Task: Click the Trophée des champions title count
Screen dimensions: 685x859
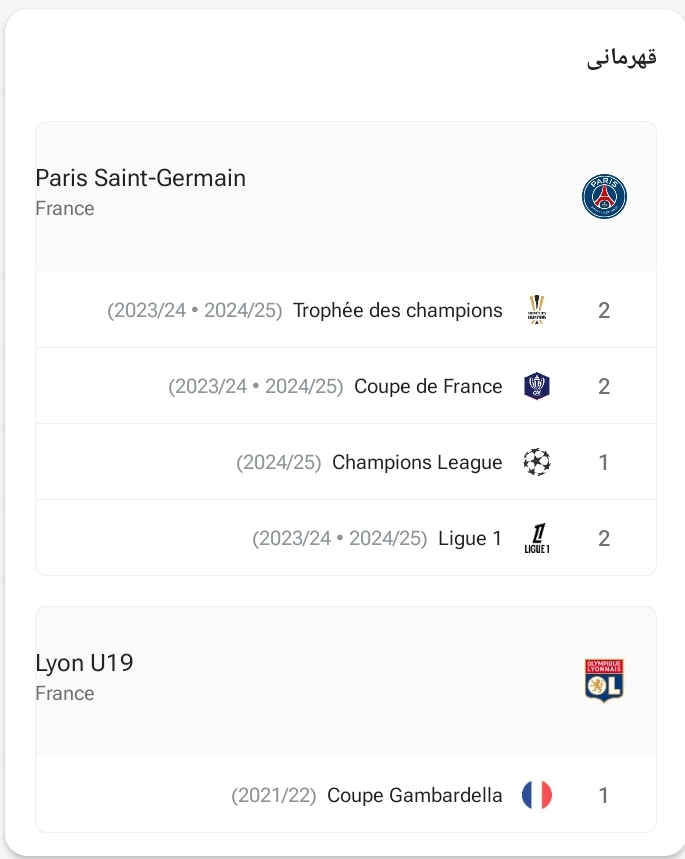Action: pyautogui.click(x=604, y=310)
